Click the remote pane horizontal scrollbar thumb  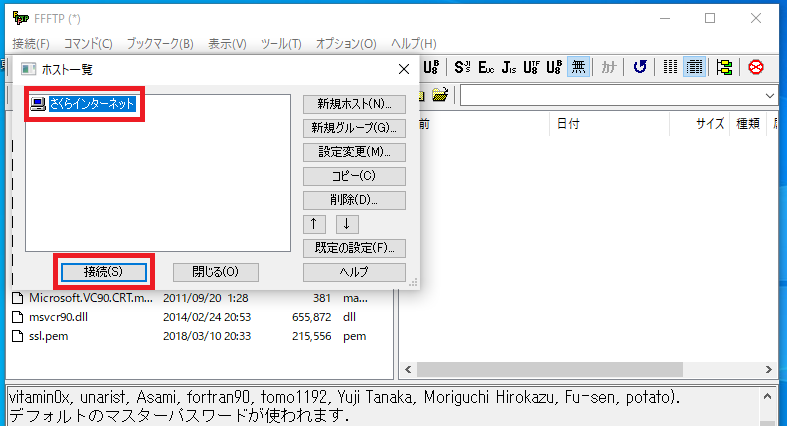coord(550,370)
